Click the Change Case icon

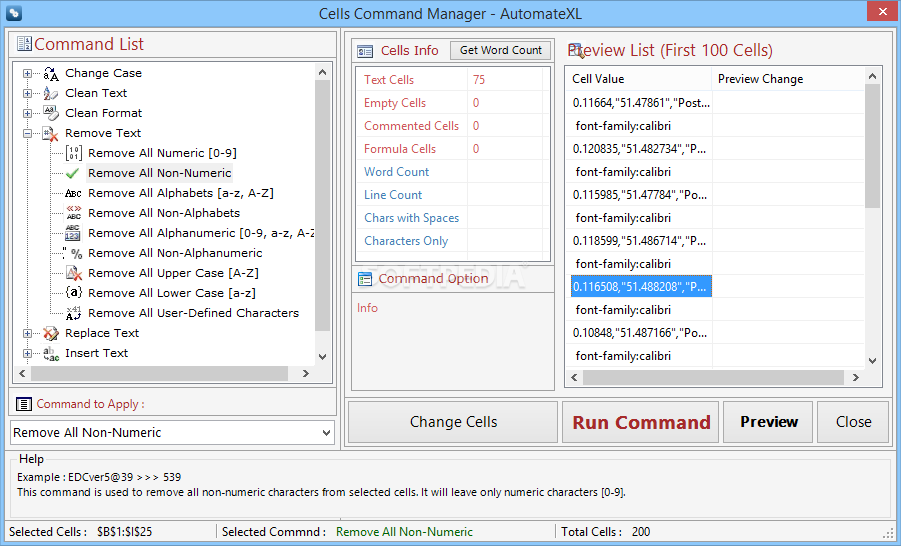51,74
